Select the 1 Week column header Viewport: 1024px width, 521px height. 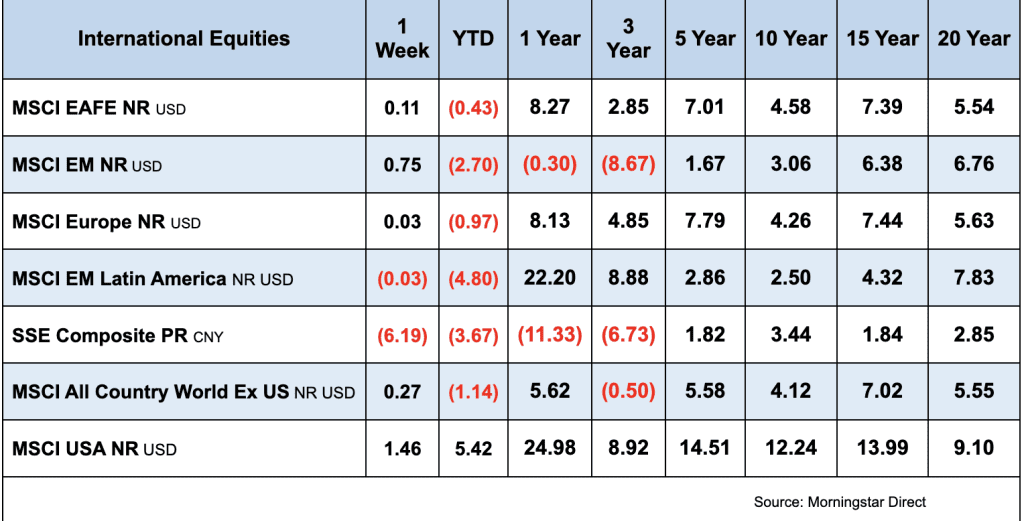[x=402, y=39]
